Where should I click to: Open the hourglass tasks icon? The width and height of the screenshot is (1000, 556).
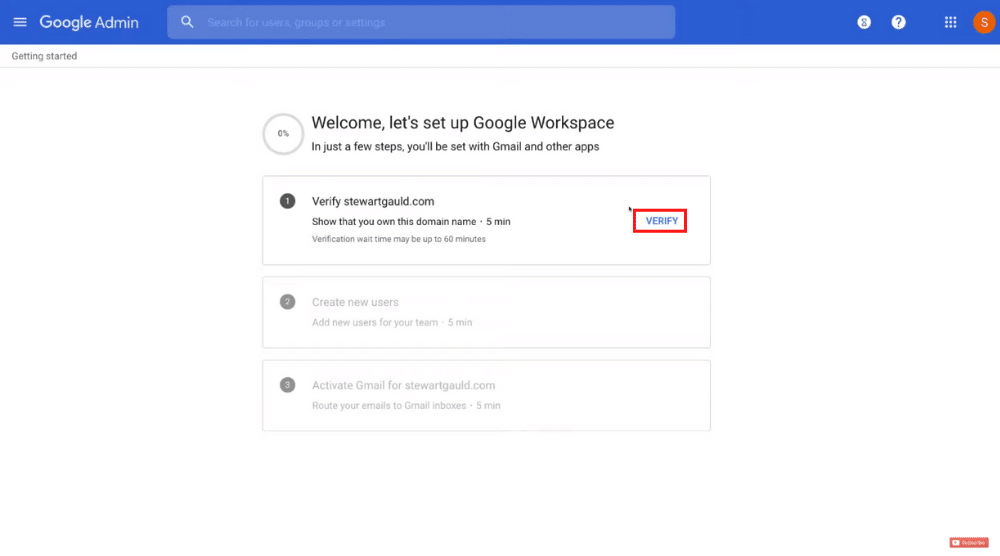pos(864,22)
